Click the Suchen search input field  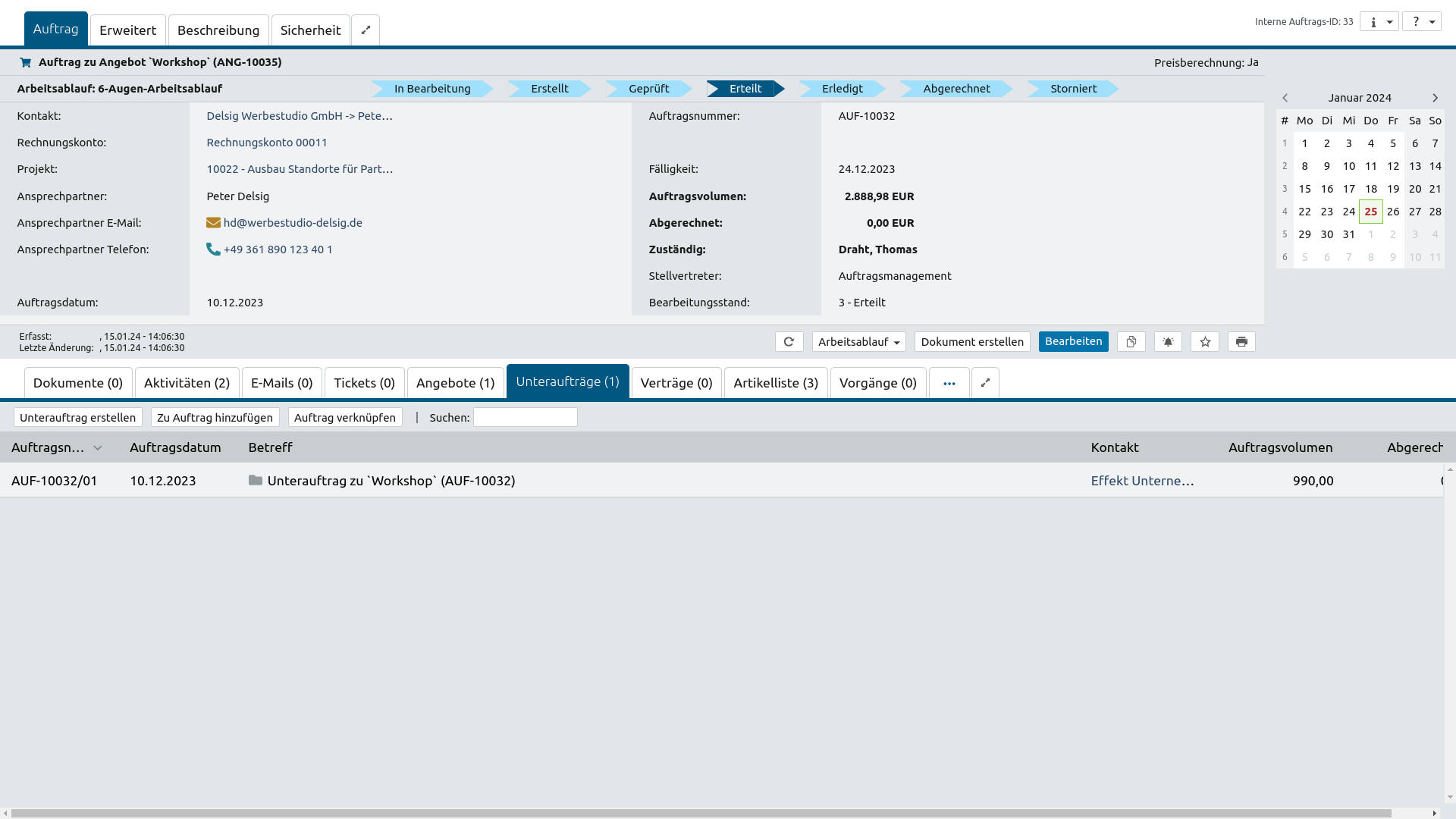tap(525, 418)
